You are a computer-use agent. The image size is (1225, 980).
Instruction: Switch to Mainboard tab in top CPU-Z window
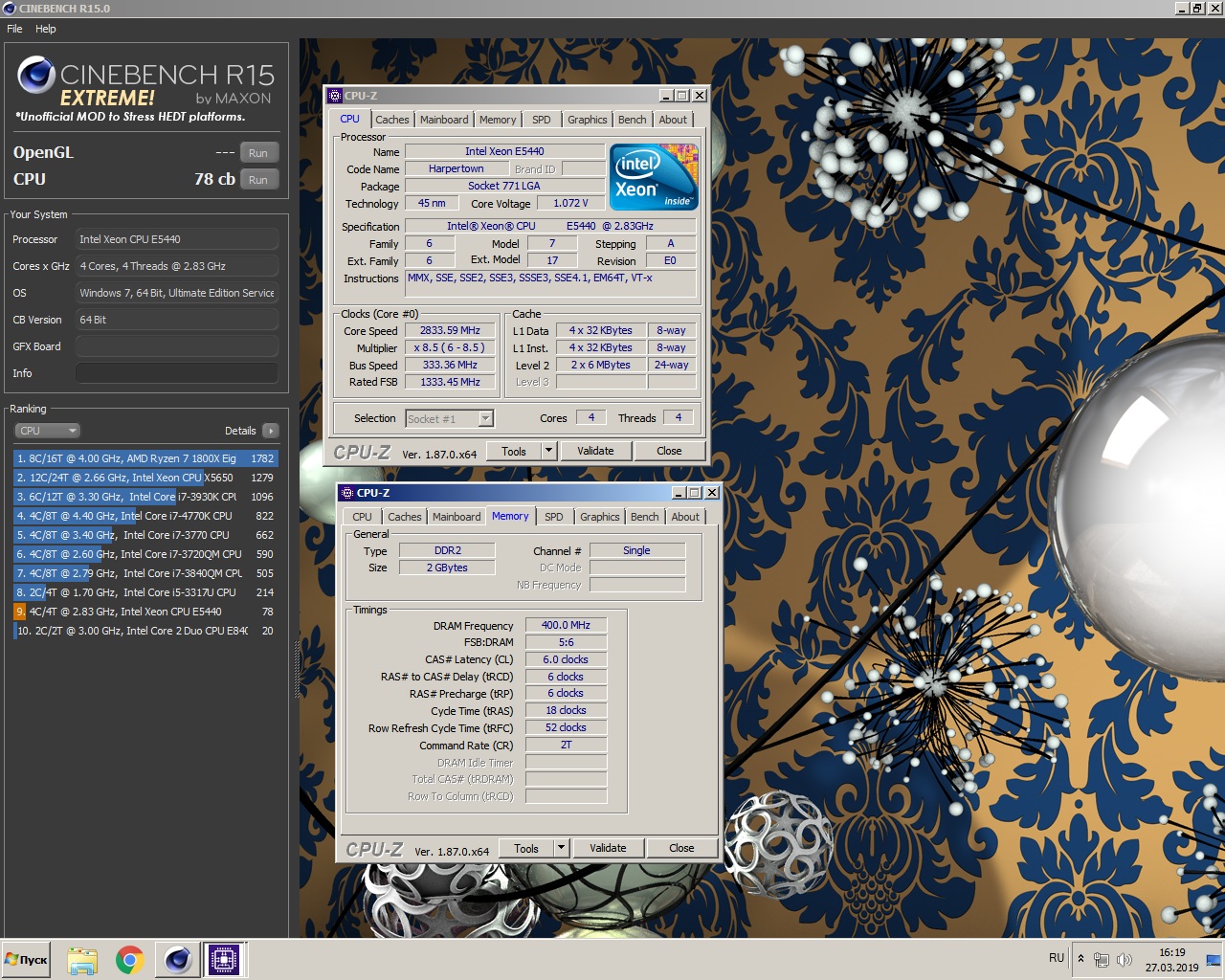tap(444, 120)
